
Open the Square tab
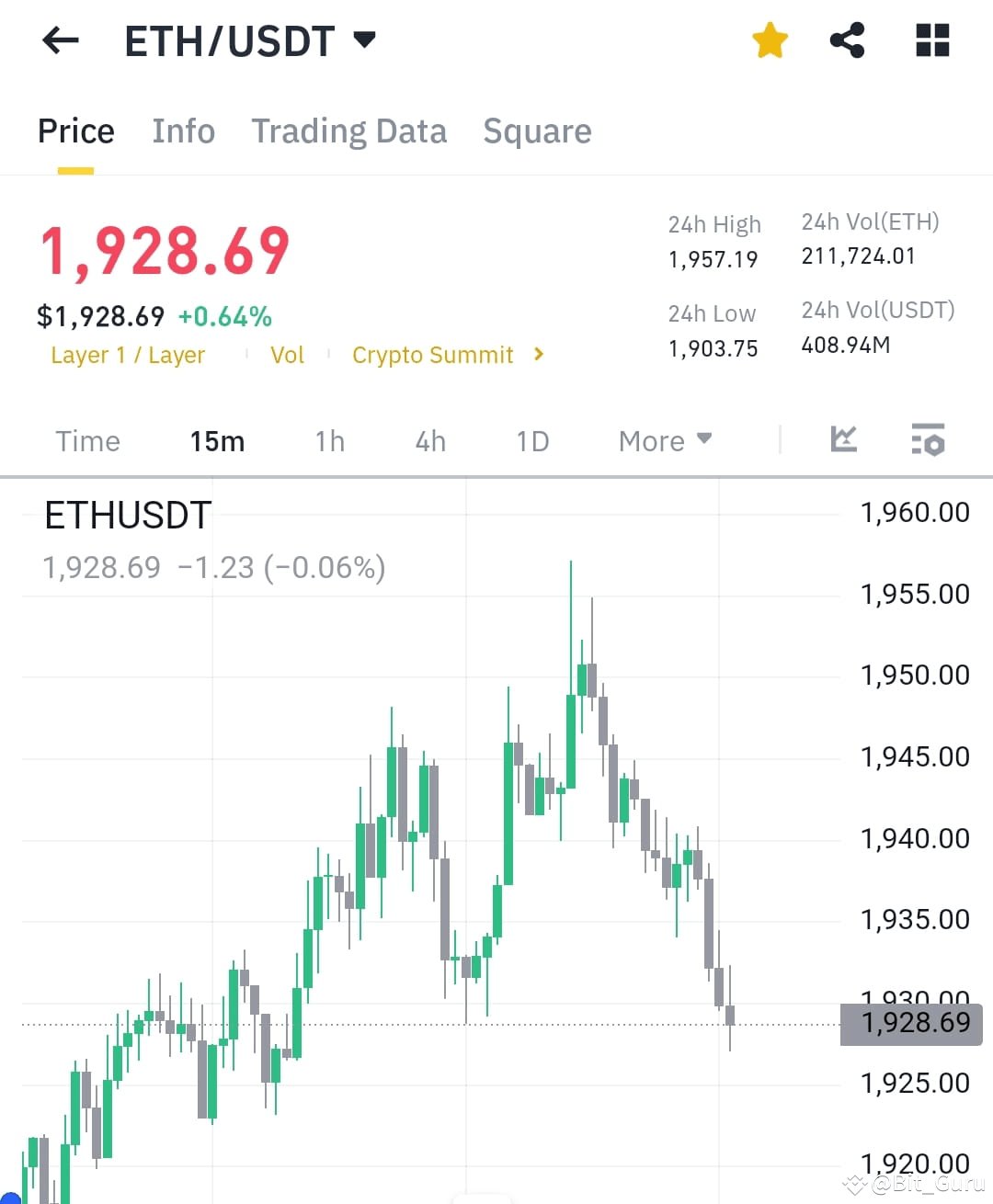coord(537,131)
